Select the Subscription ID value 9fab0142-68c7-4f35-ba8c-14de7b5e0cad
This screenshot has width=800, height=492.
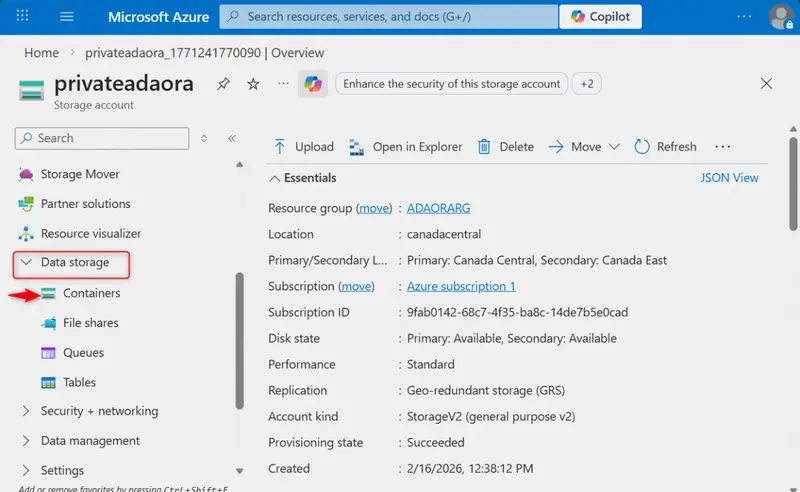(517, 312)
